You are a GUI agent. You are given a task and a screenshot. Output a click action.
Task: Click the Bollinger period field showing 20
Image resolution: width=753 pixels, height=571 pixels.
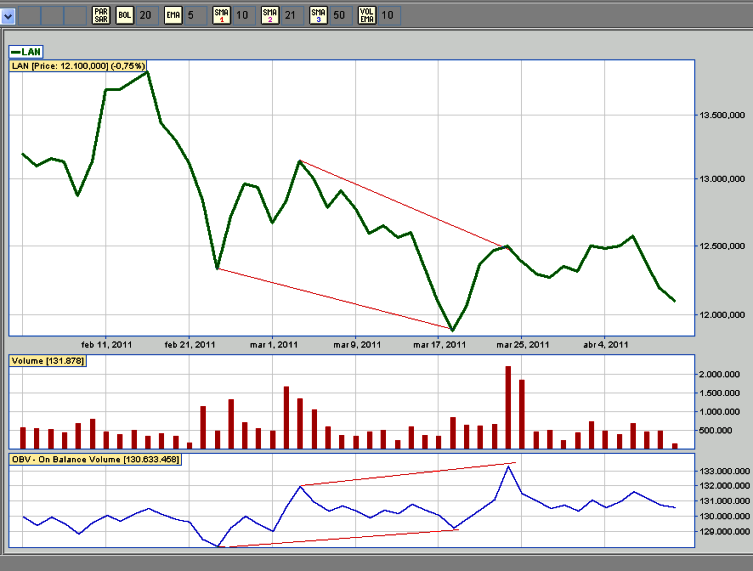point(146,15)
